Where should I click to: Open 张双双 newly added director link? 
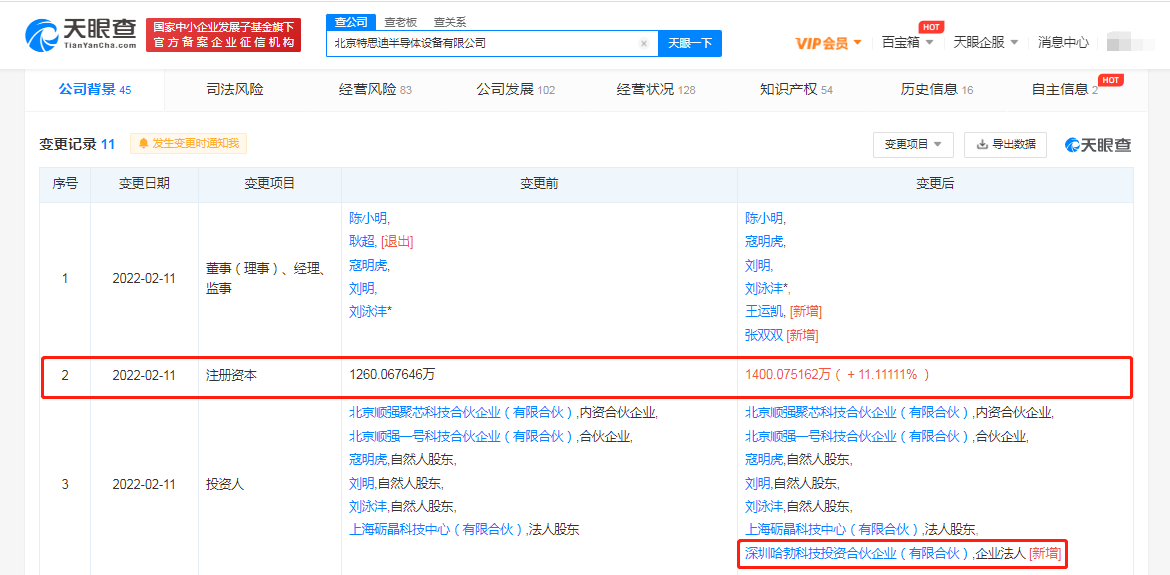coord(764,335)
